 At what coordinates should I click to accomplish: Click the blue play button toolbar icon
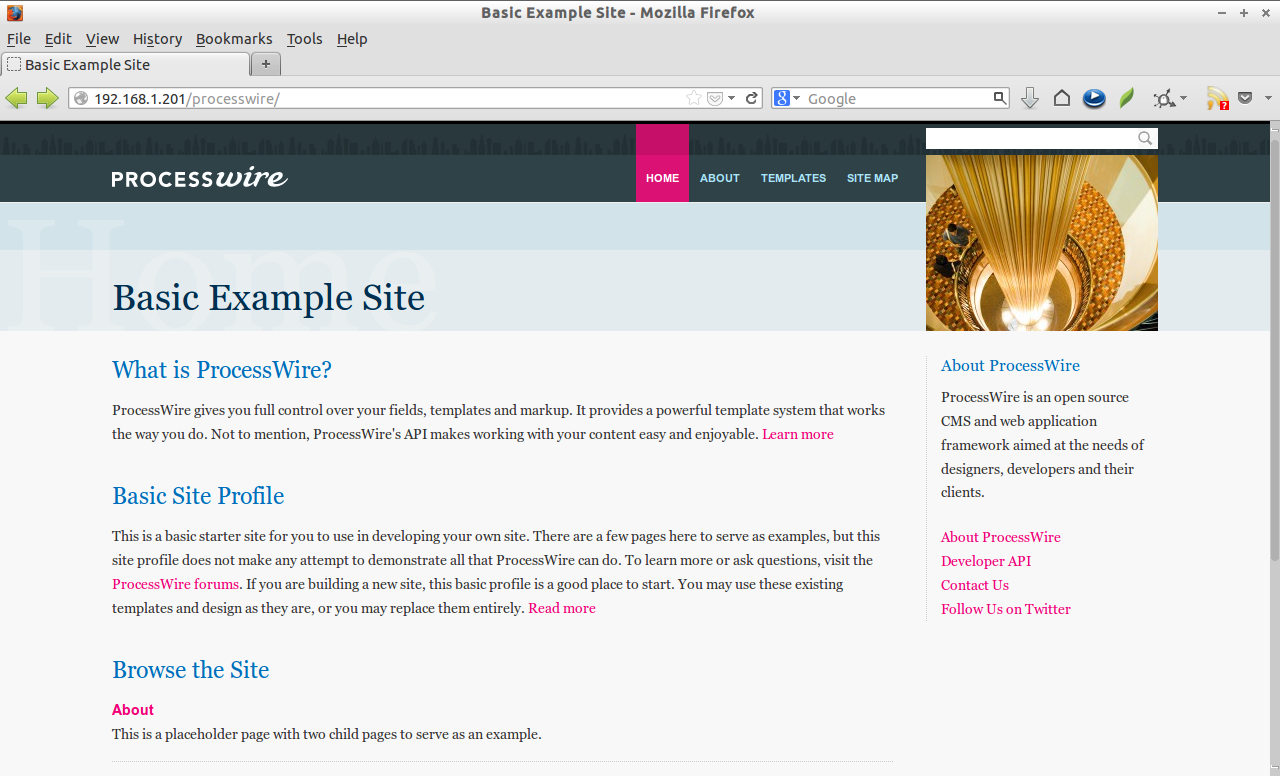tap(1094, 98)
